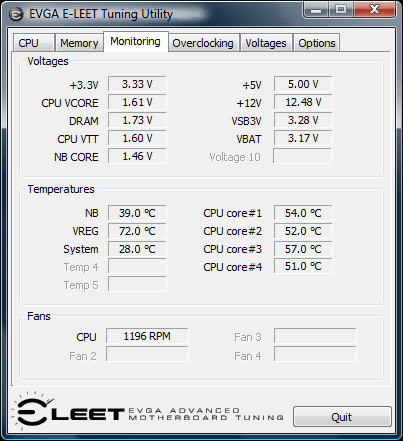Click CPU core#2 temperature 52.0 °C
Viewport: 403px width, 441px height.
[303, 231]
